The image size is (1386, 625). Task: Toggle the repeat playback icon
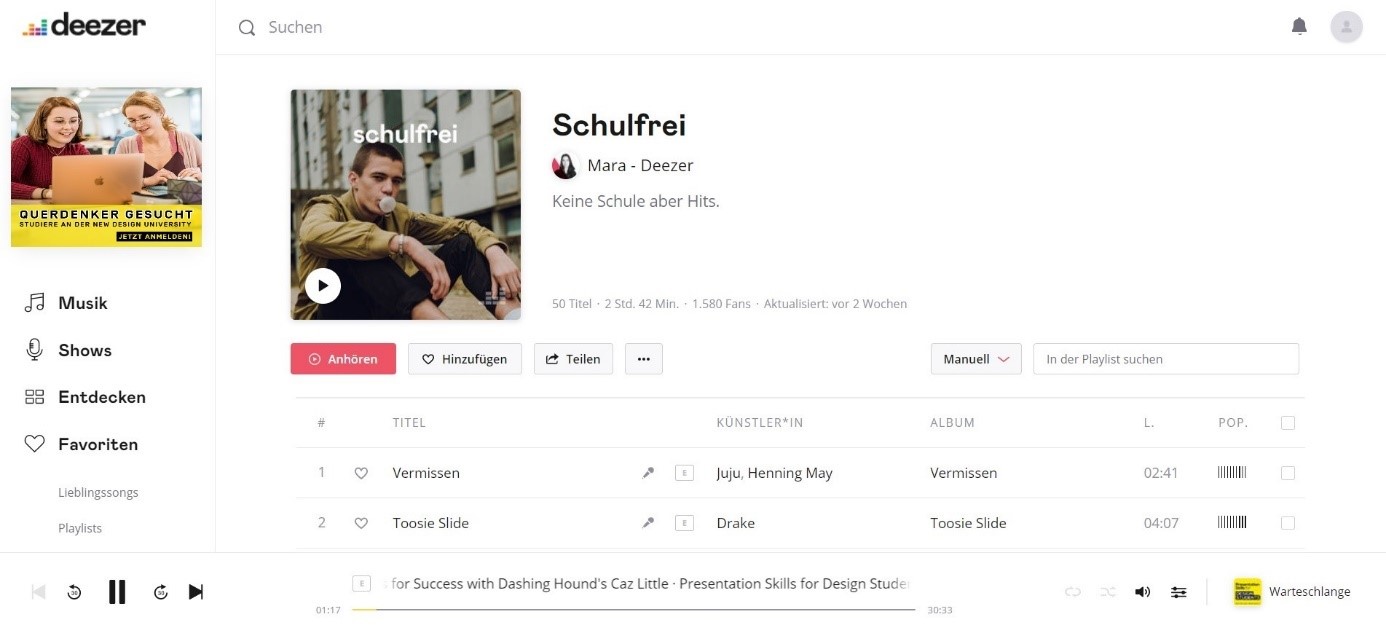point(1072,592)
